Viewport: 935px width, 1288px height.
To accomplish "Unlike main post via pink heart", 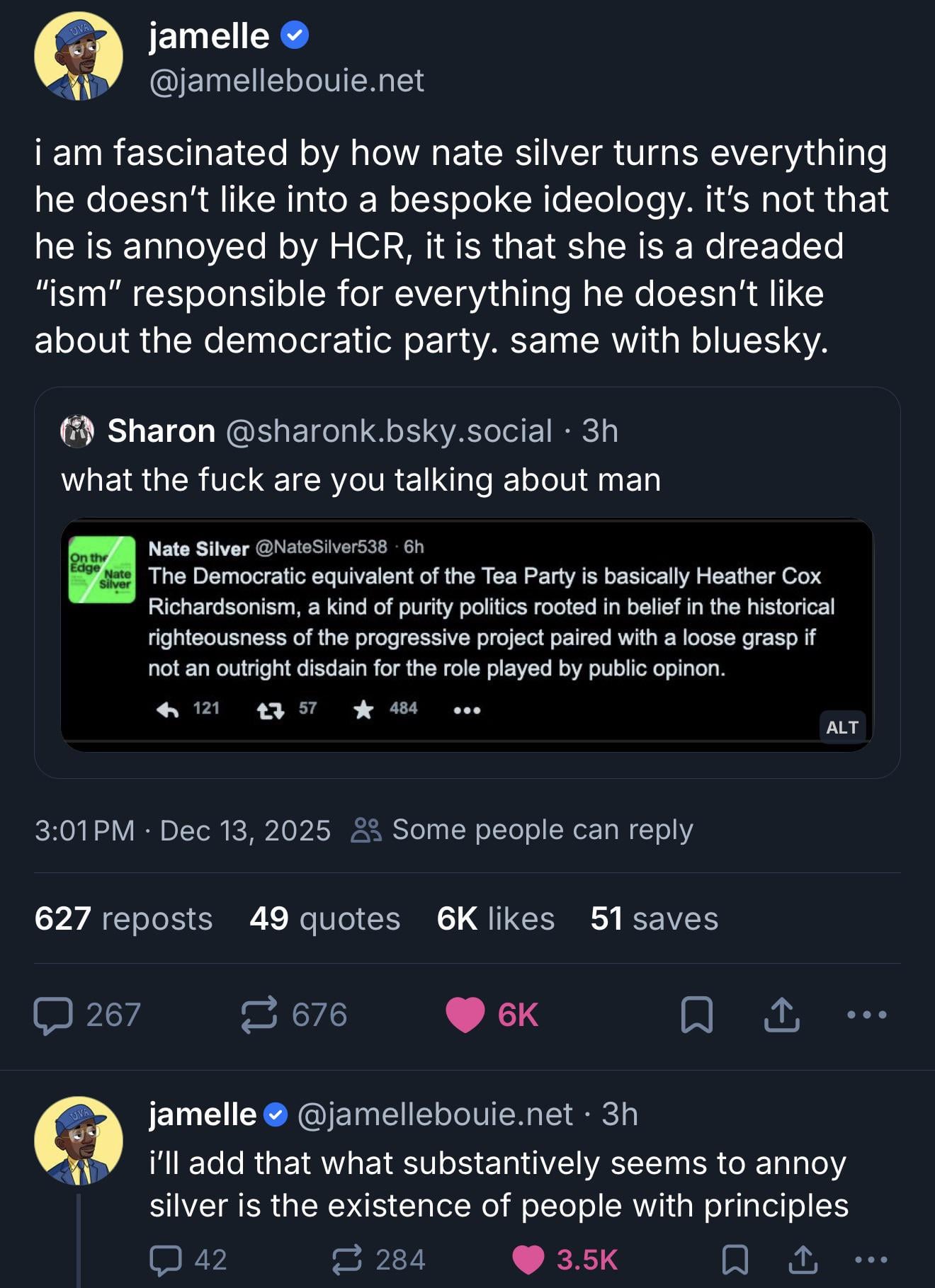I will pyautogui.click(x=465, y=1015).
